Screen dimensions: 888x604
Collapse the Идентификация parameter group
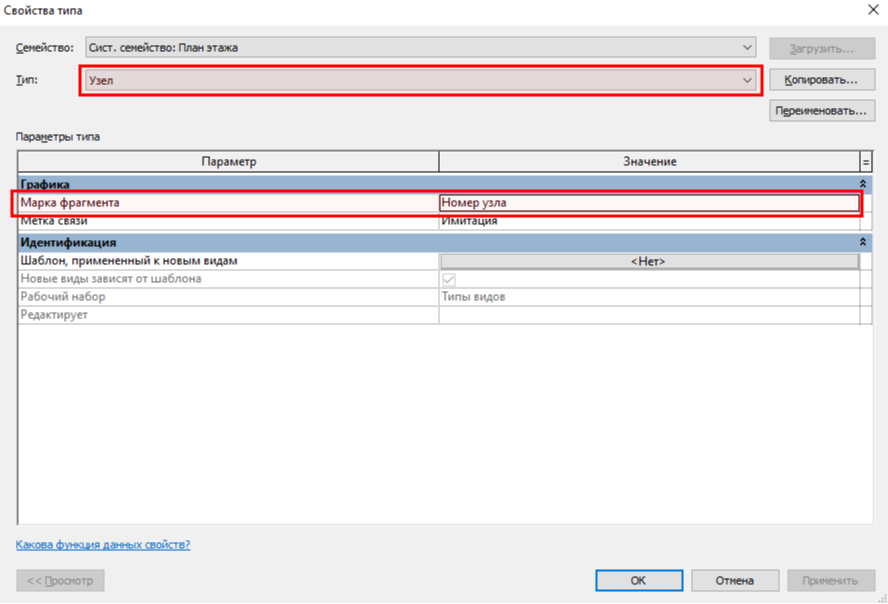click(862, 242)
